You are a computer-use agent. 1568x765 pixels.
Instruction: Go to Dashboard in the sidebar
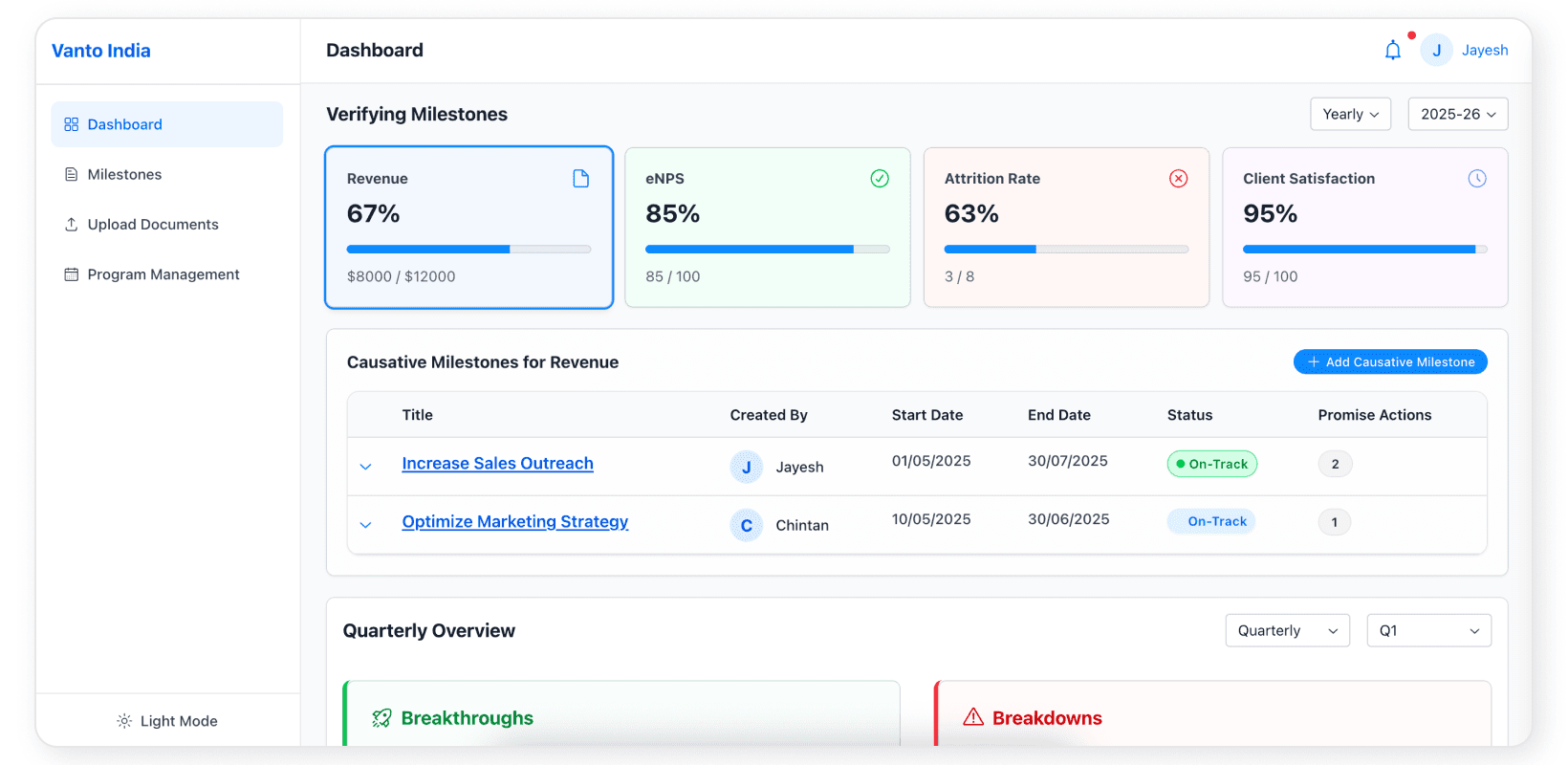pyautogui.click(x=167, y=124)
